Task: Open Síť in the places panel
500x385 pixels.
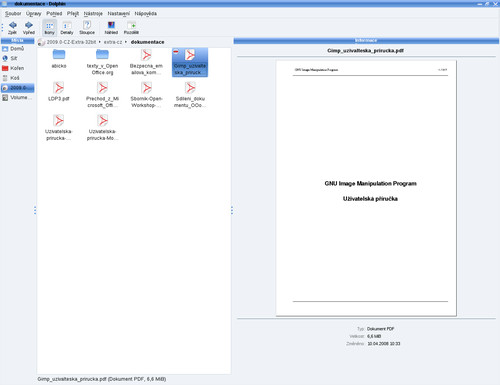Action: click(x=17, y=58)
